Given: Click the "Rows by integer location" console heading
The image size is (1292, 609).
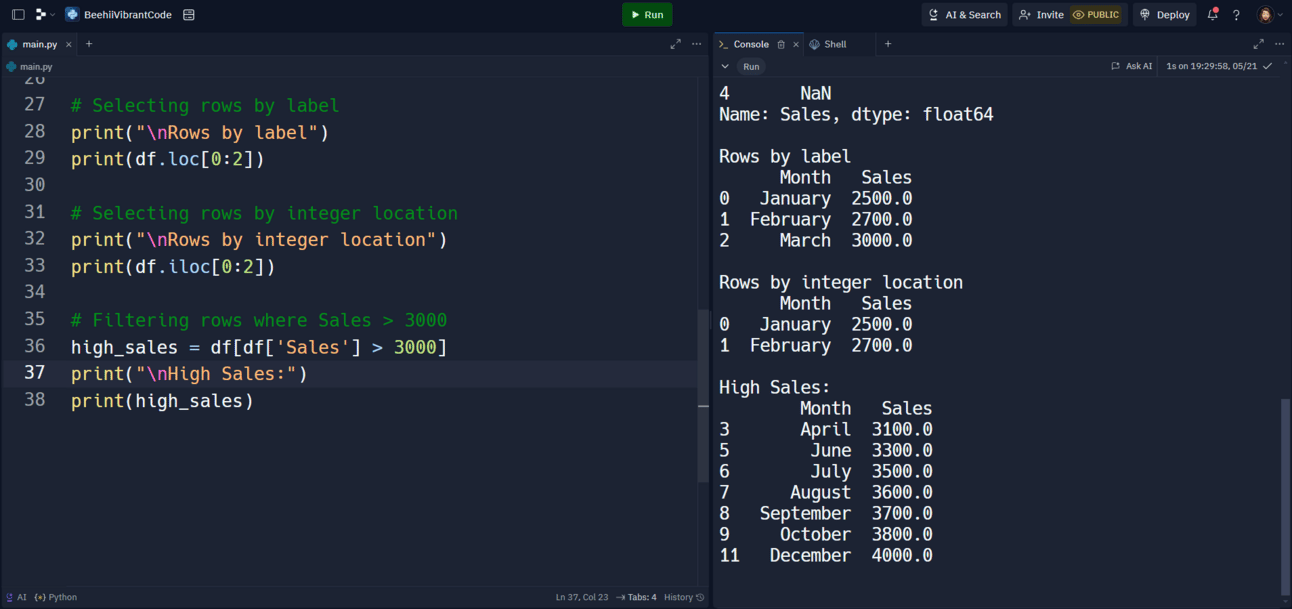Looking at the screenshot, I should pos(841,282).
